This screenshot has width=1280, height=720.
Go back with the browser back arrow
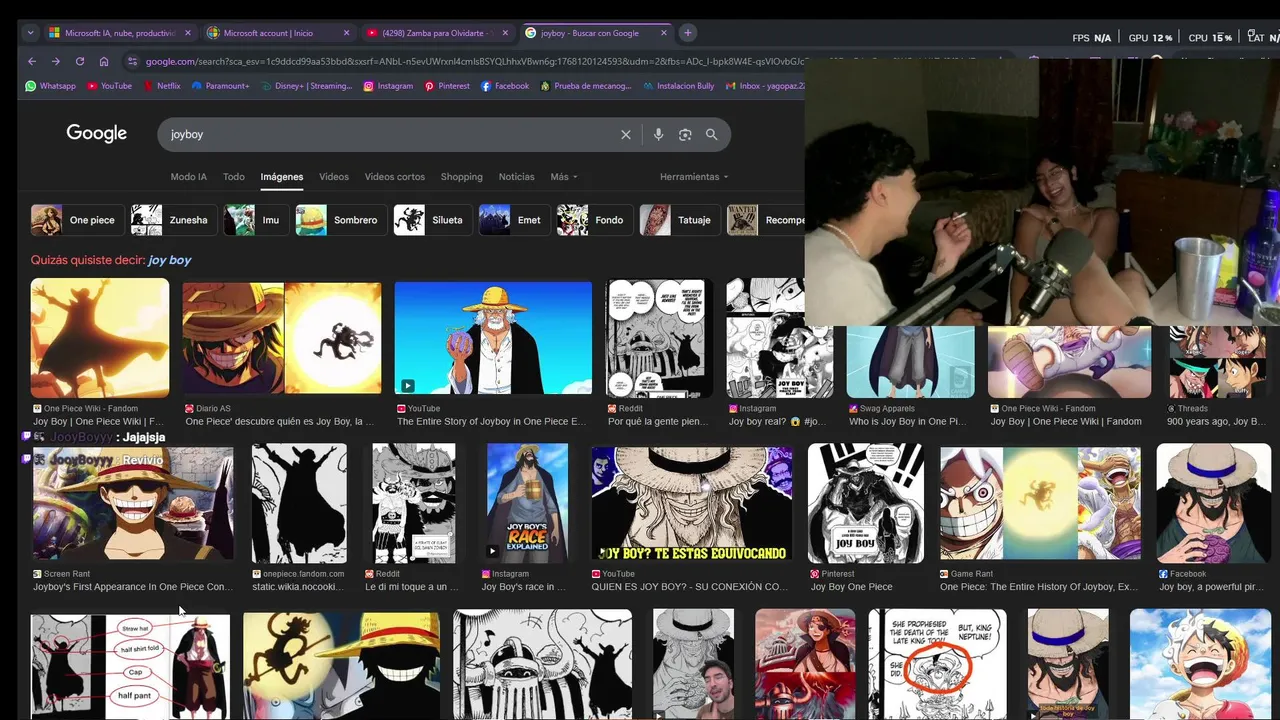(31, 61)
